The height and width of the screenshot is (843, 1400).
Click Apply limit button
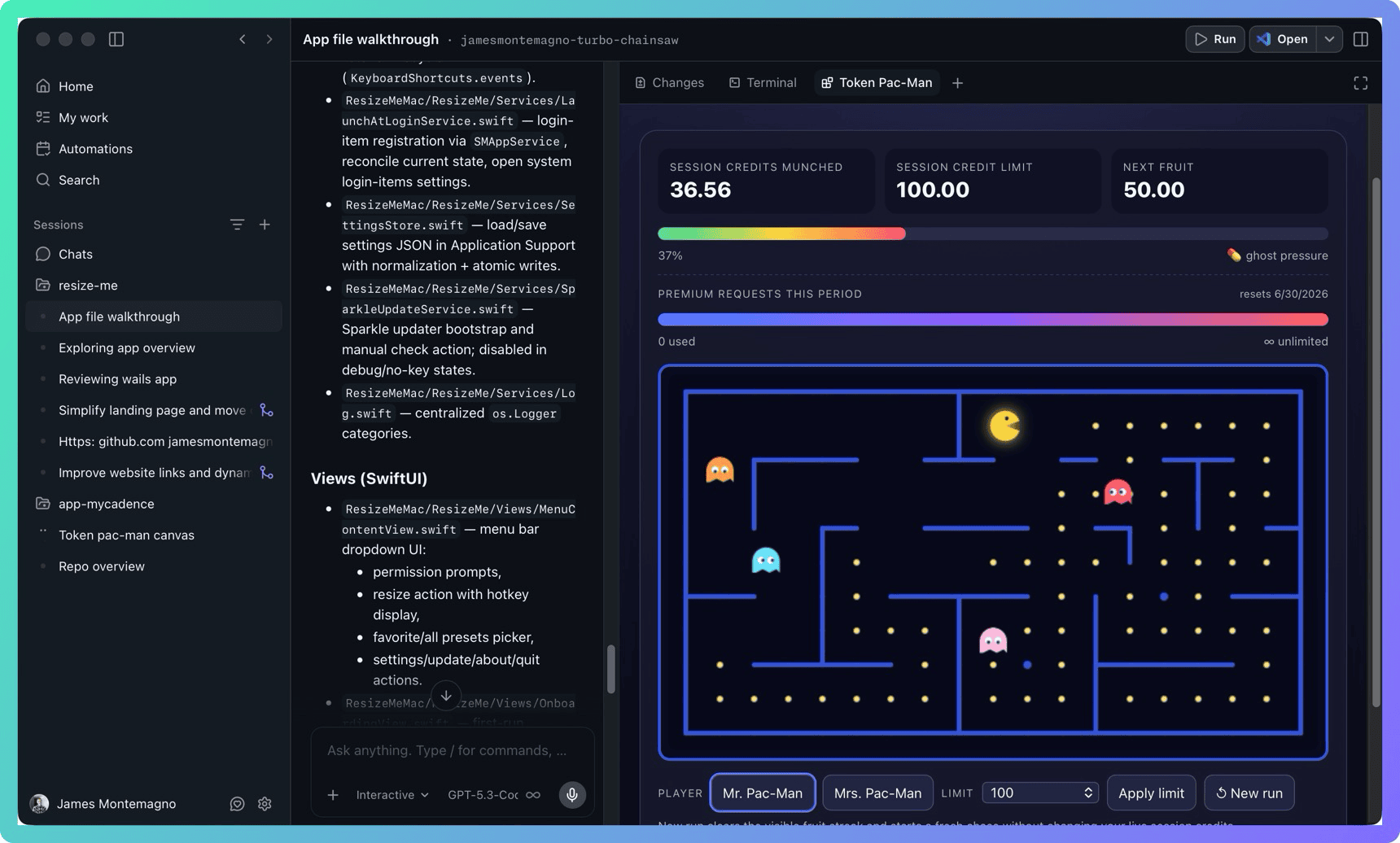(x=1151, y=793)
